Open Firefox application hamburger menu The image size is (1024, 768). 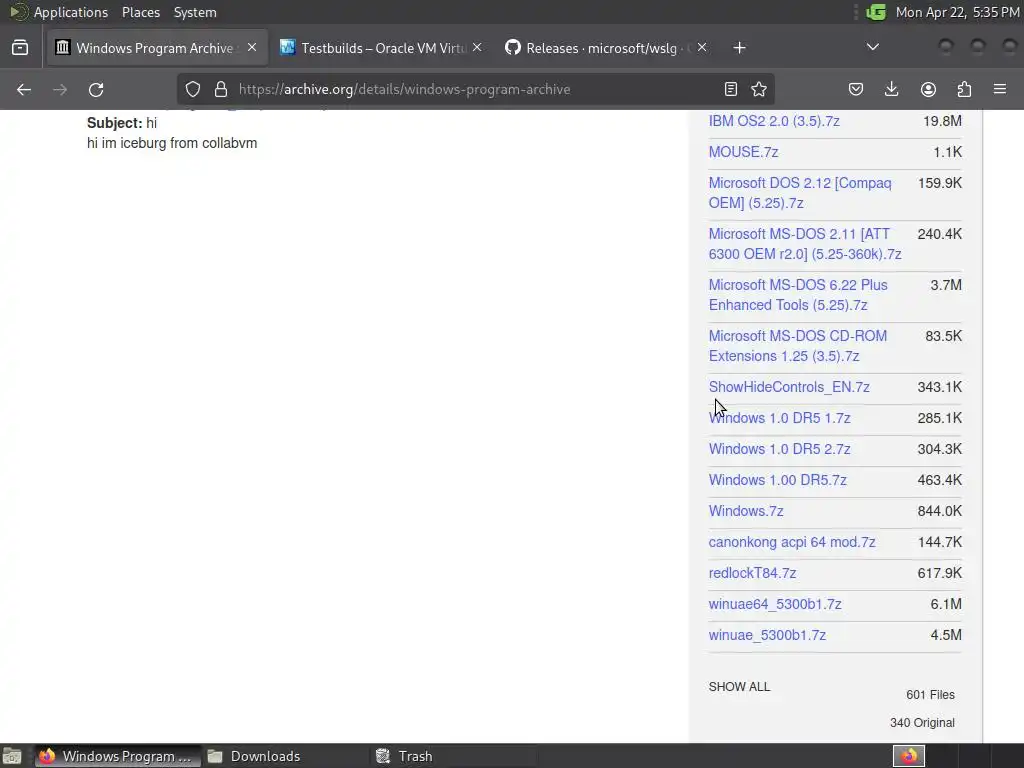[1000, 89]
